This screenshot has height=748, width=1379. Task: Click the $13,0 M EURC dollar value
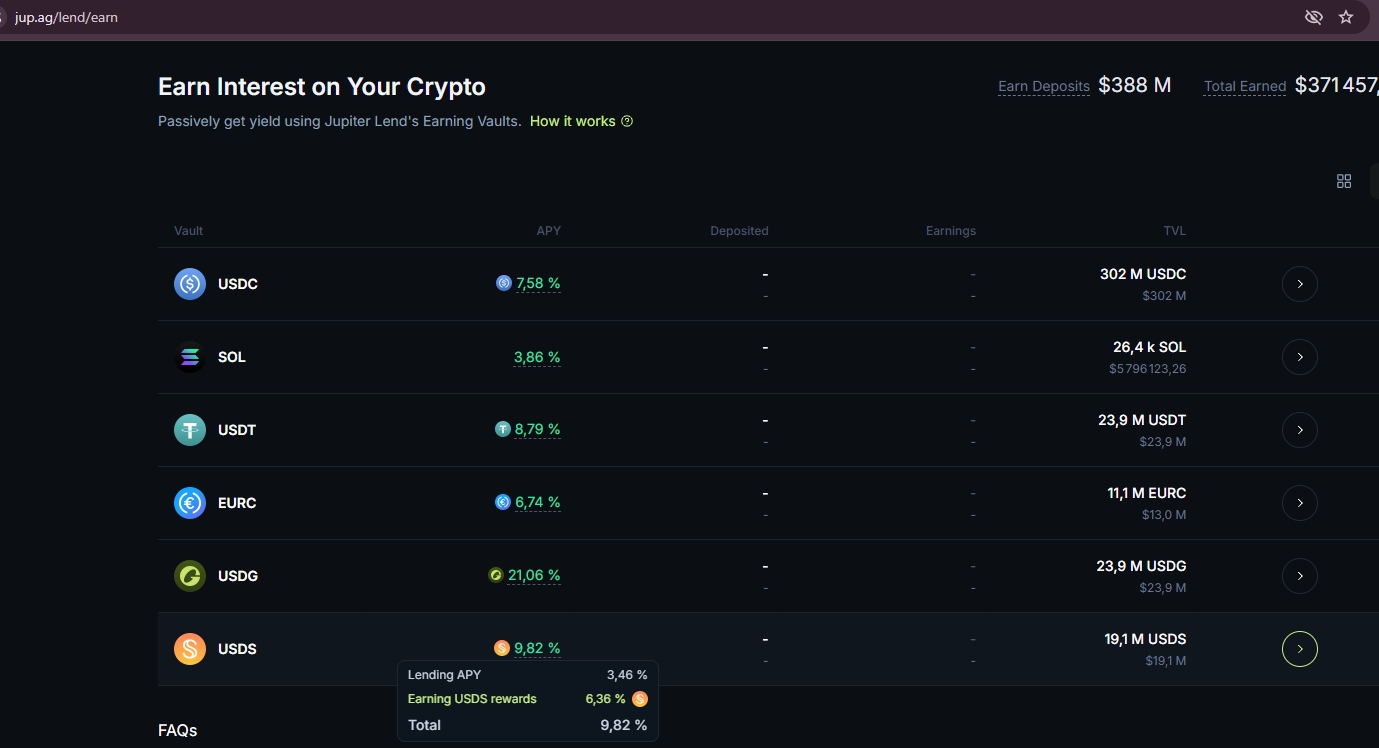(1164, 515)
